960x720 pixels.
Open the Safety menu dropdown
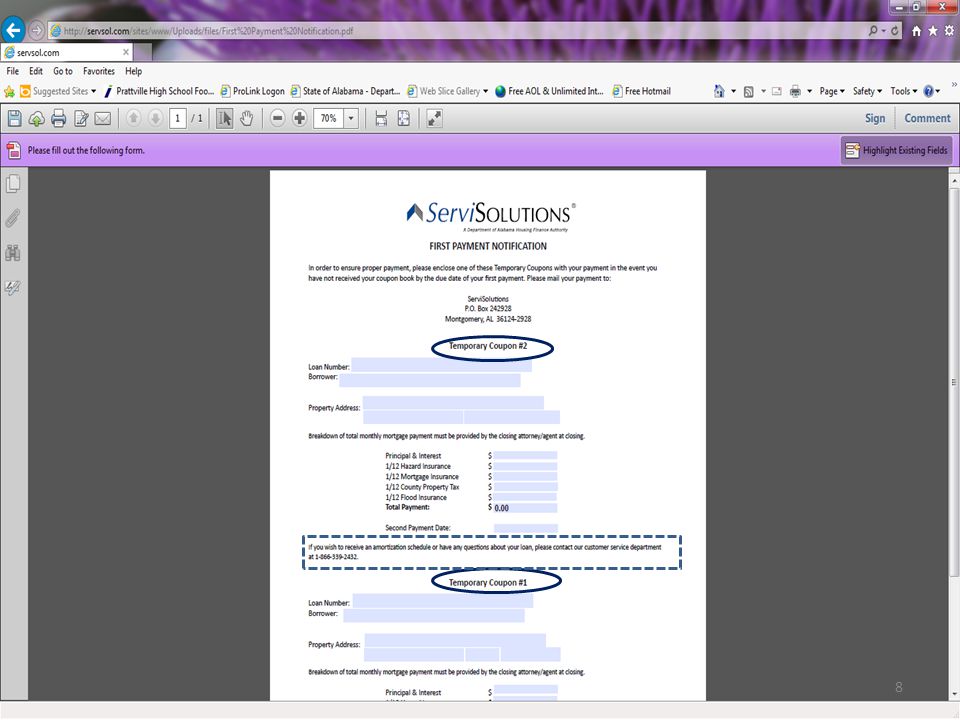[868, 91]
